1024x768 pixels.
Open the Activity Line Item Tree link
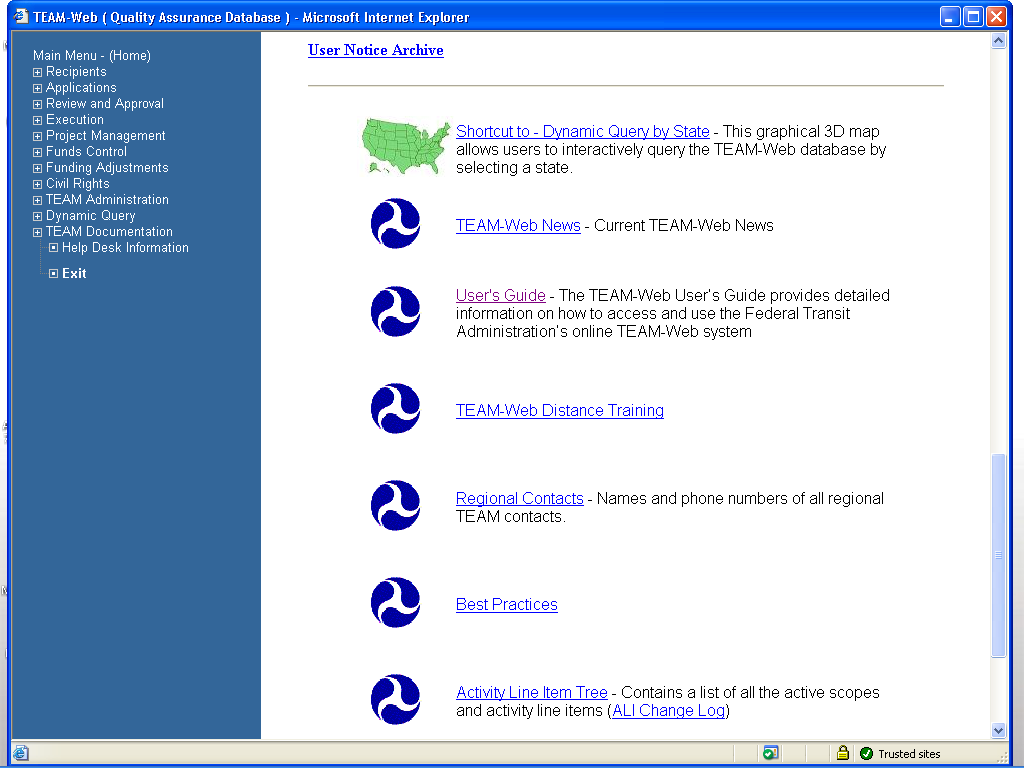tap(532, 692)
